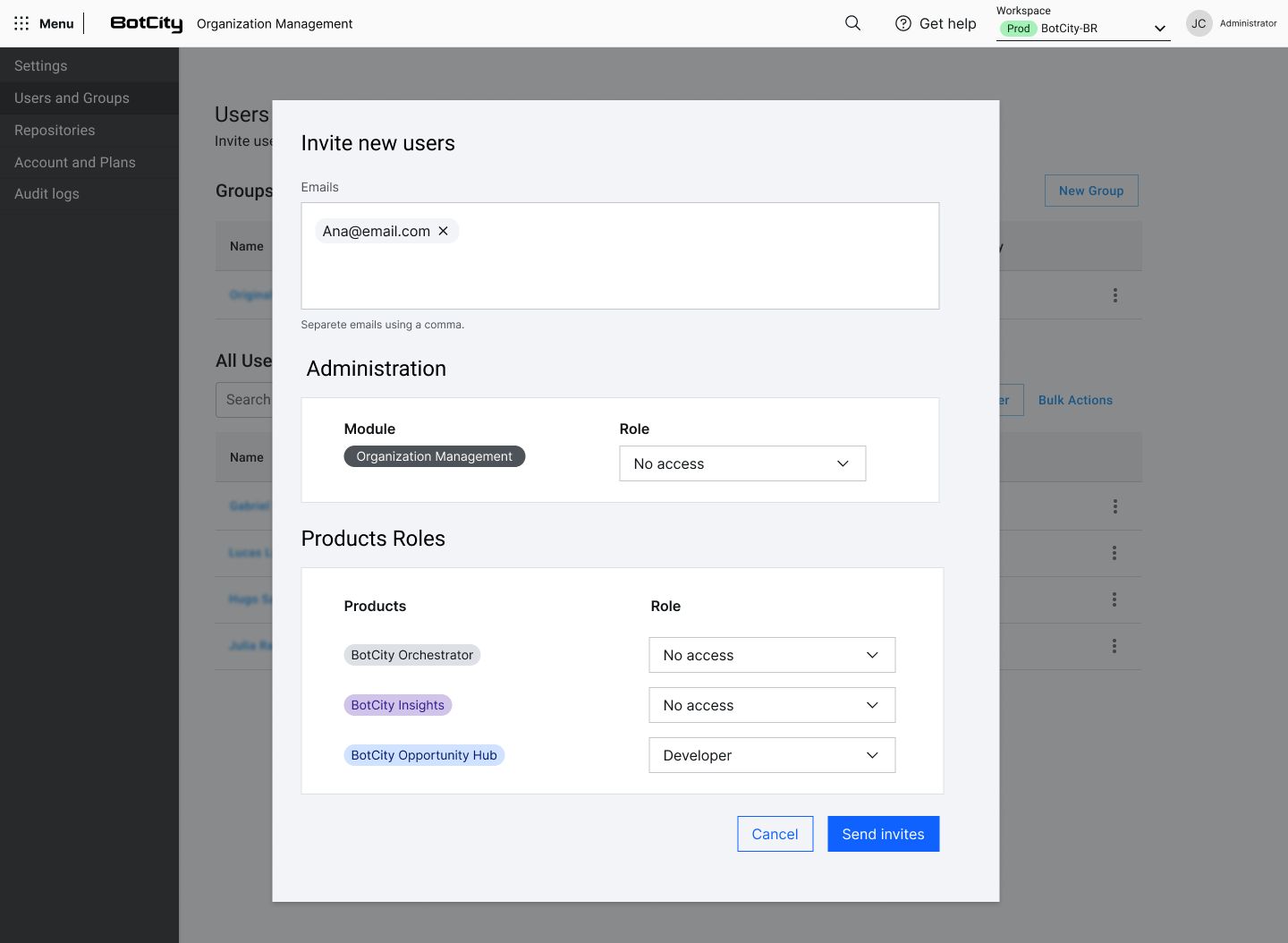Select Repositories in the sidebar

pyautogui.click(x=55, y=130)
